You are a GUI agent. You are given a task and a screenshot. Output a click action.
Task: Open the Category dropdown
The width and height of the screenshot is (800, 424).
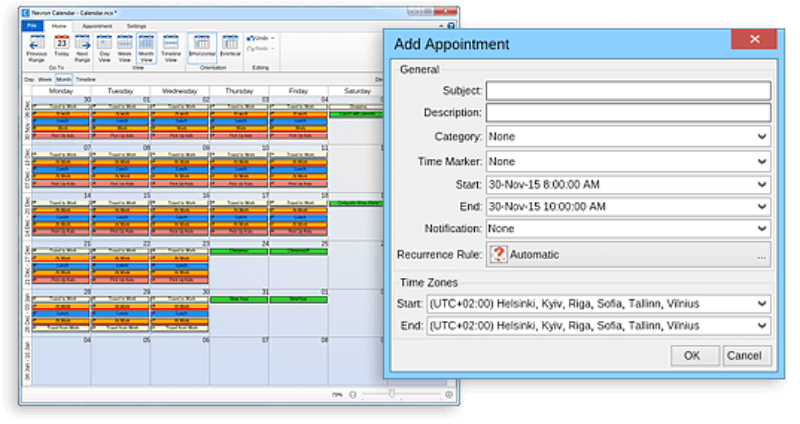tap(628, 136)
